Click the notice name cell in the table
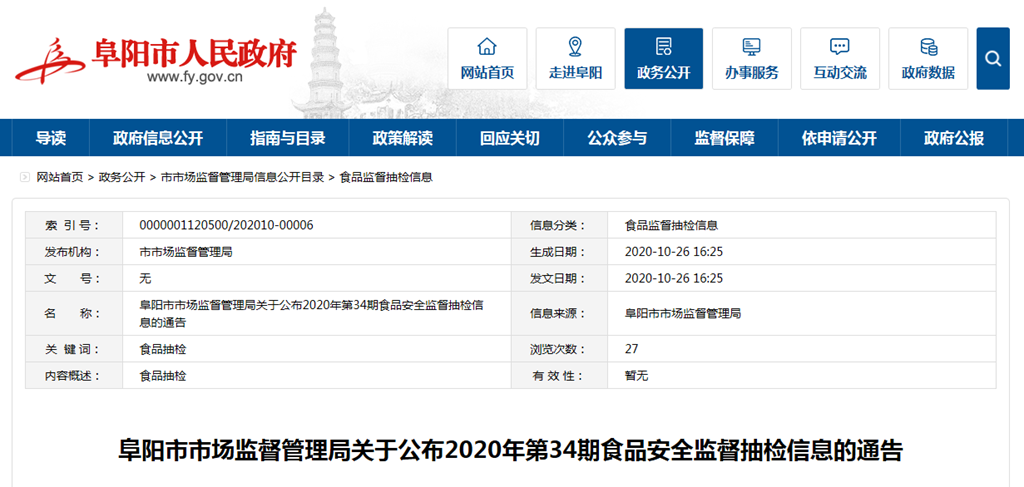The height and width of the screenshot is (487, 1024). coord(317,313)
